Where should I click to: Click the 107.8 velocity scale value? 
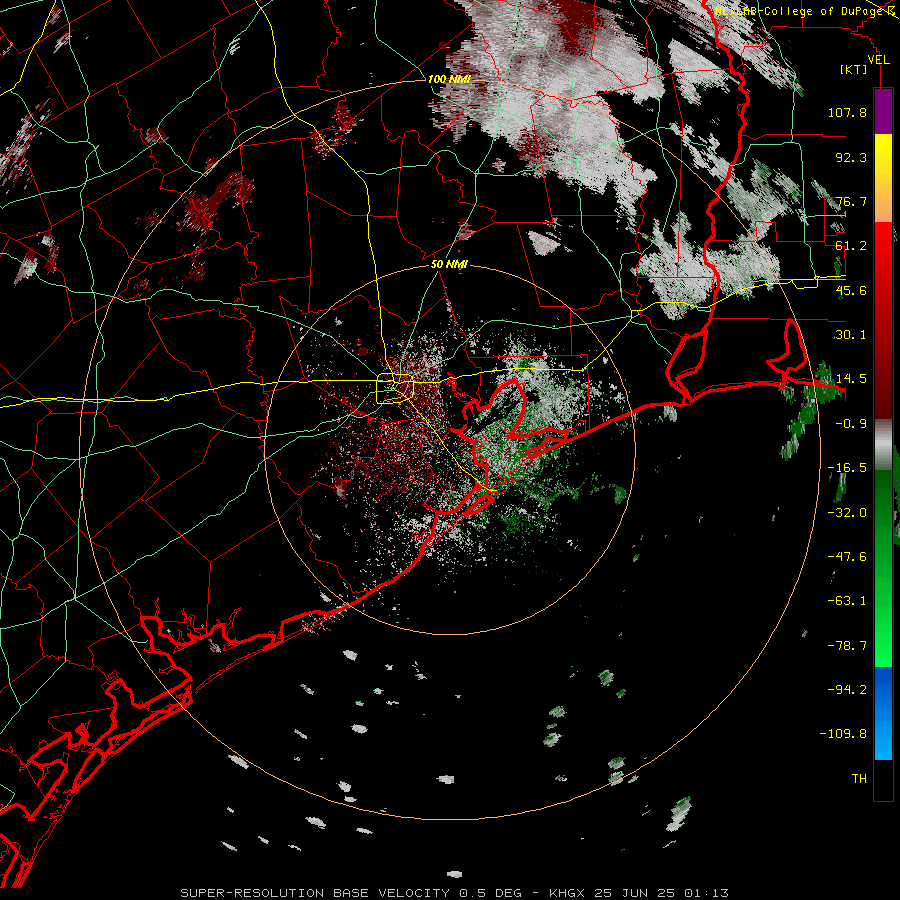(847, 112)
